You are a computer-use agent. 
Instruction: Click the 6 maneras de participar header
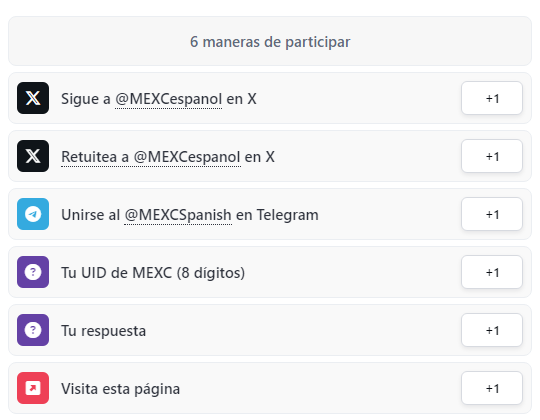click(270, 41)
